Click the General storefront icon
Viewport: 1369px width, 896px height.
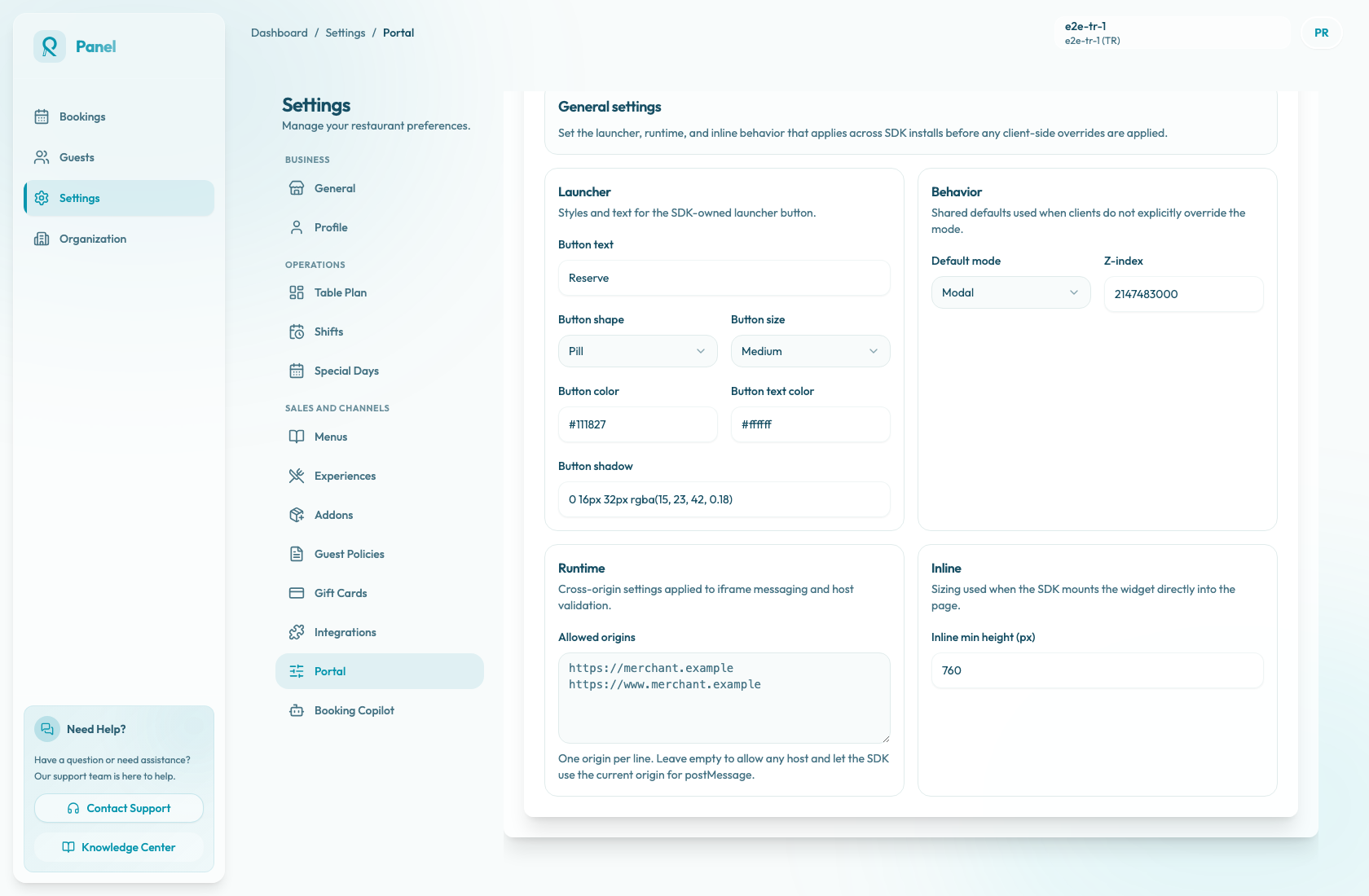[x=297, y=188]
